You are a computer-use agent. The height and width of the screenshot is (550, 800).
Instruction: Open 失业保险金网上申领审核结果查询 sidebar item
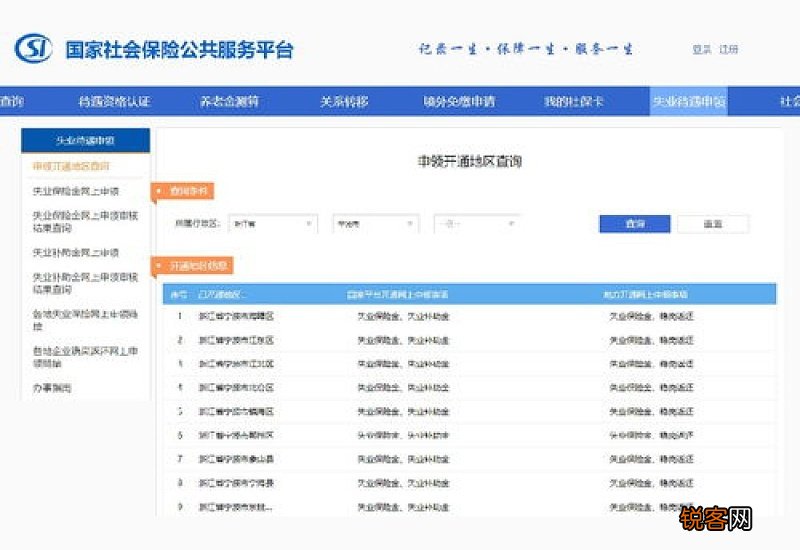85,221
